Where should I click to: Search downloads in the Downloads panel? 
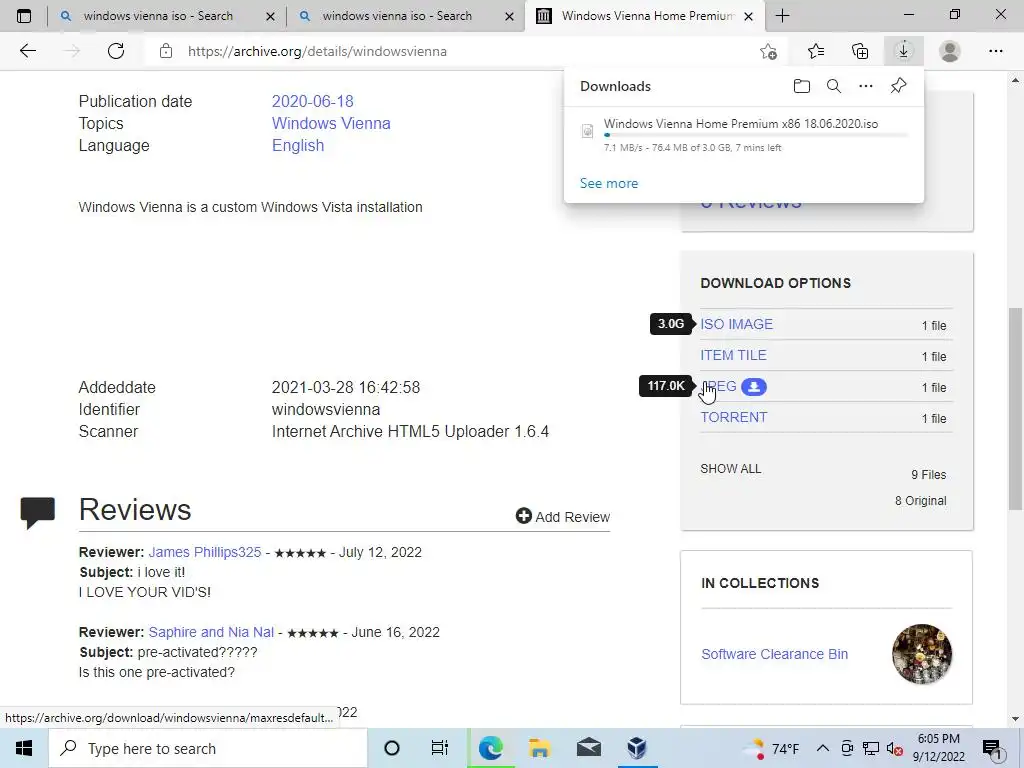click(834, 86)
